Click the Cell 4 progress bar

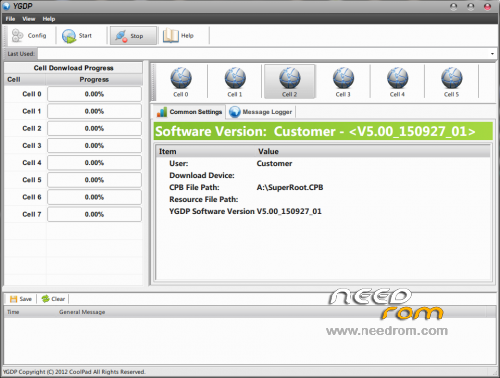[x=94, y=163]
